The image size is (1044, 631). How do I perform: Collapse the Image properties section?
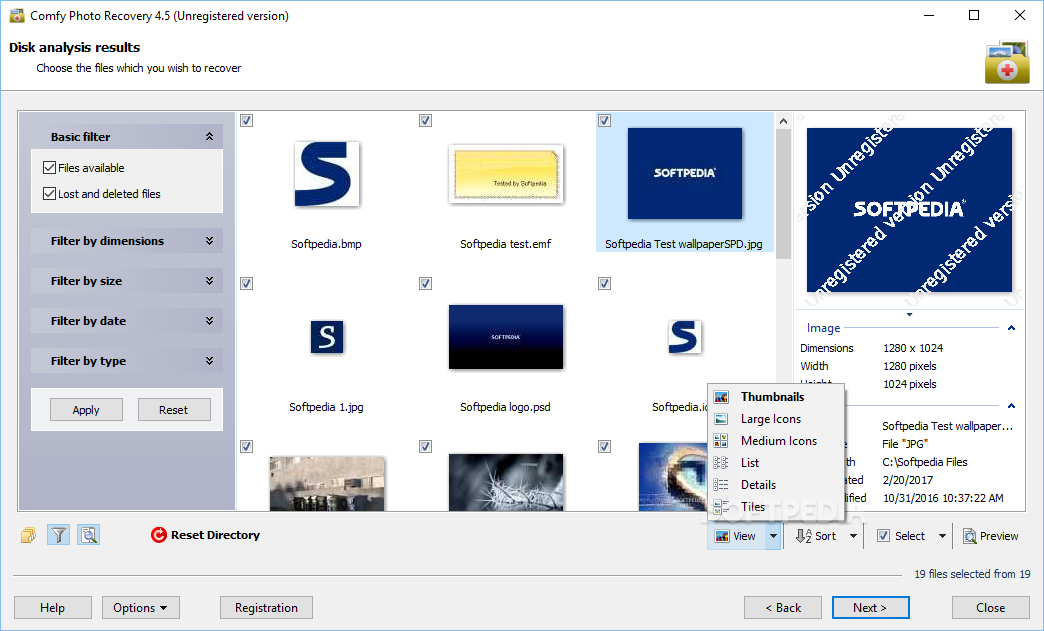1011,327
